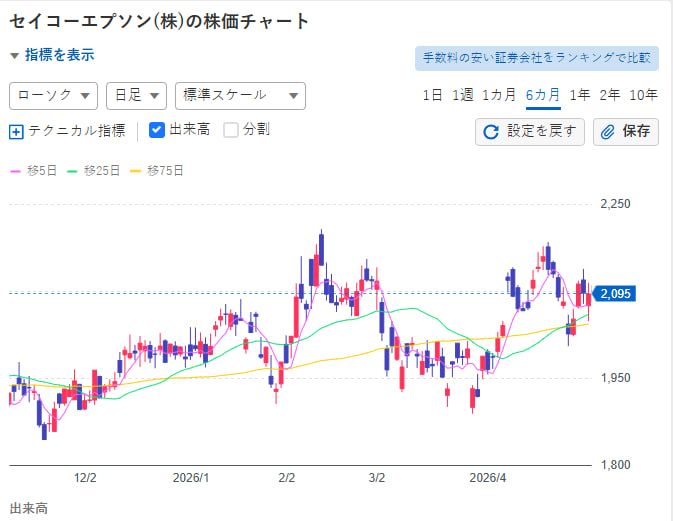Open the ローソク chart type dropdown

click(x=53, y=96)
